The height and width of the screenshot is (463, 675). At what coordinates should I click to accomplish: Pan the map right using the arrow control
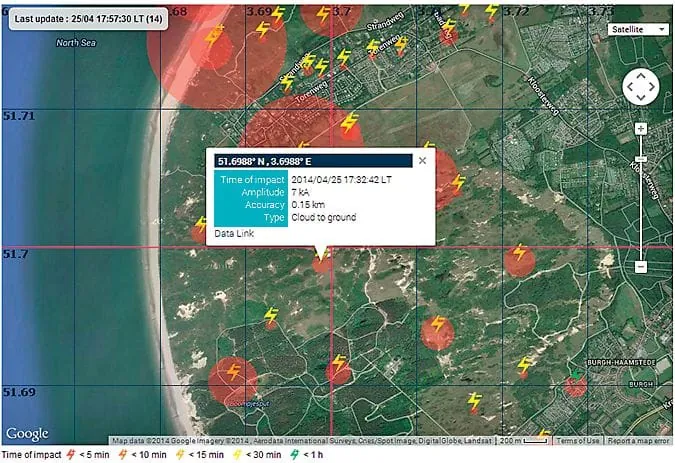point(652,88)
